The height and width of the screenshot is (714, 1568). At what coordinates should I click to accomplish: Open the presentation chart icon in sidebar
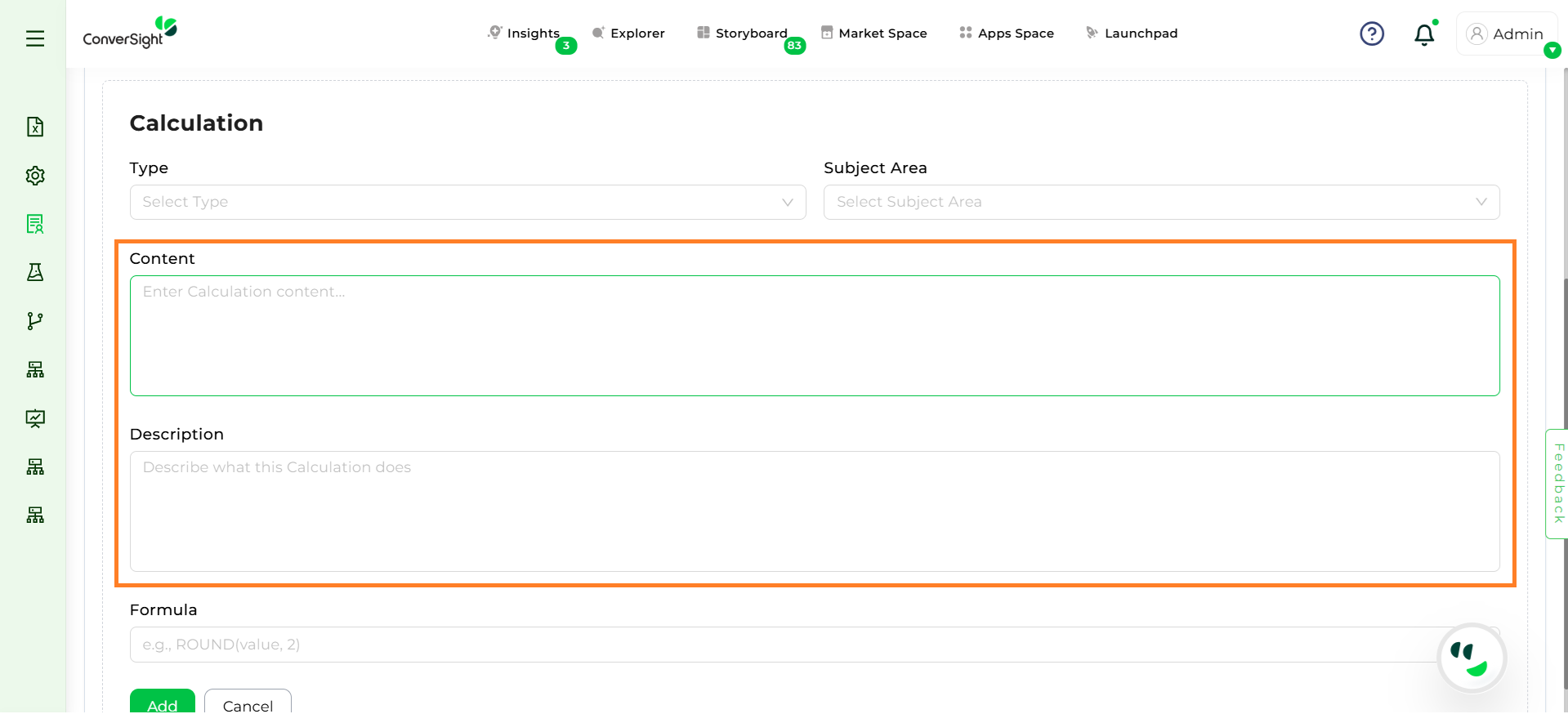35,418
